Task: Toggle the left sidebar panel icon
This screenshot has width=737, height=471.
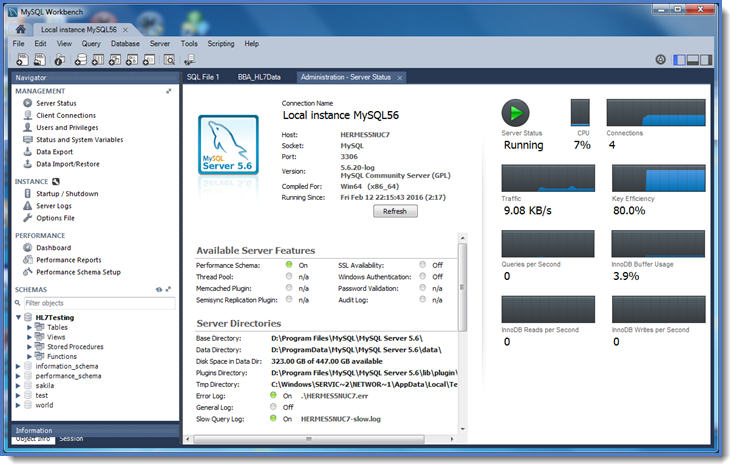Action: [x=679, y=60]
